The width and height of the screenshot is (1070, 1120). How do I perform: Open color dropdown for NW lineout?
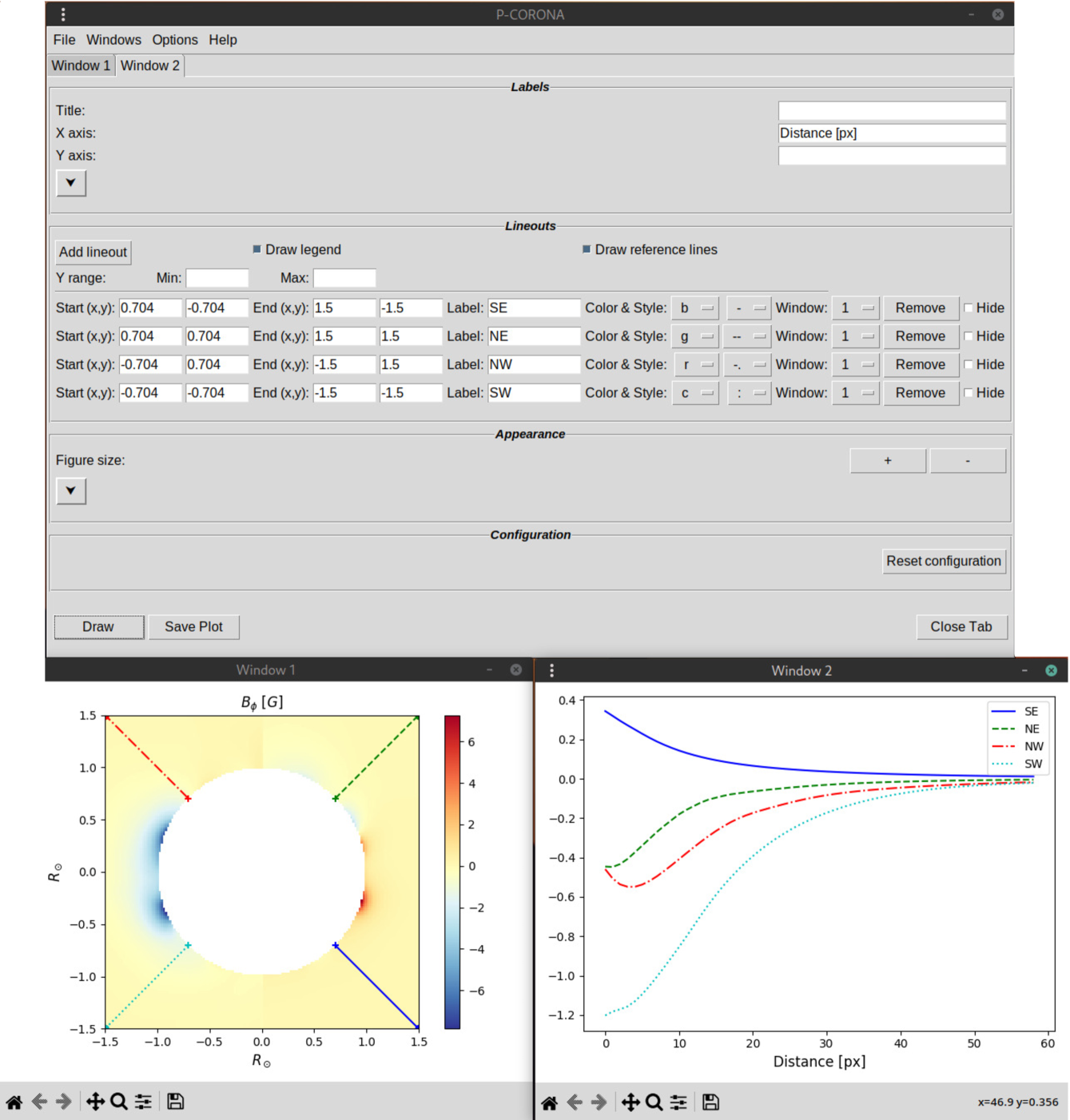pos(697,365)
